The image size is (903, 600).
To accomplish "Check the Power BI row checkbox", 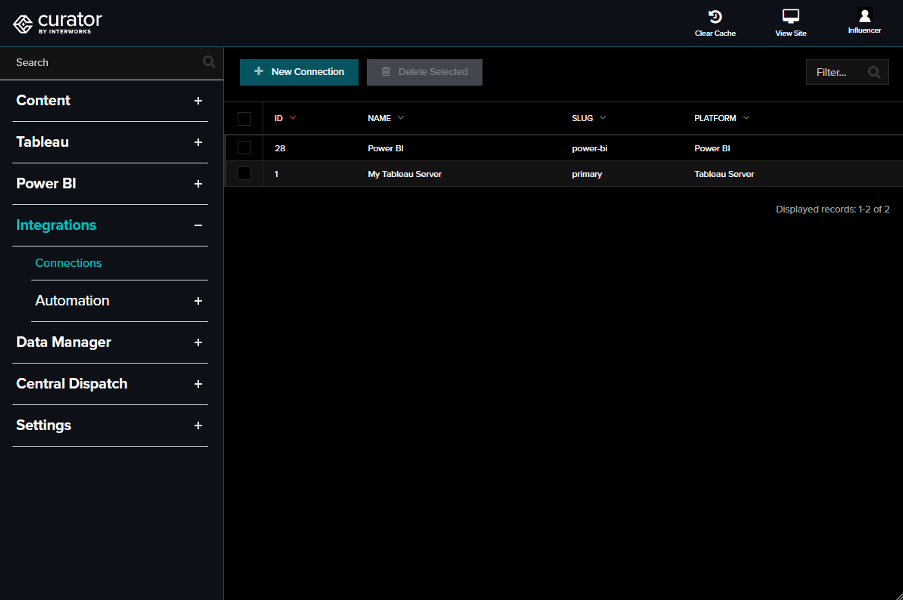I will [x=244, y=148].
